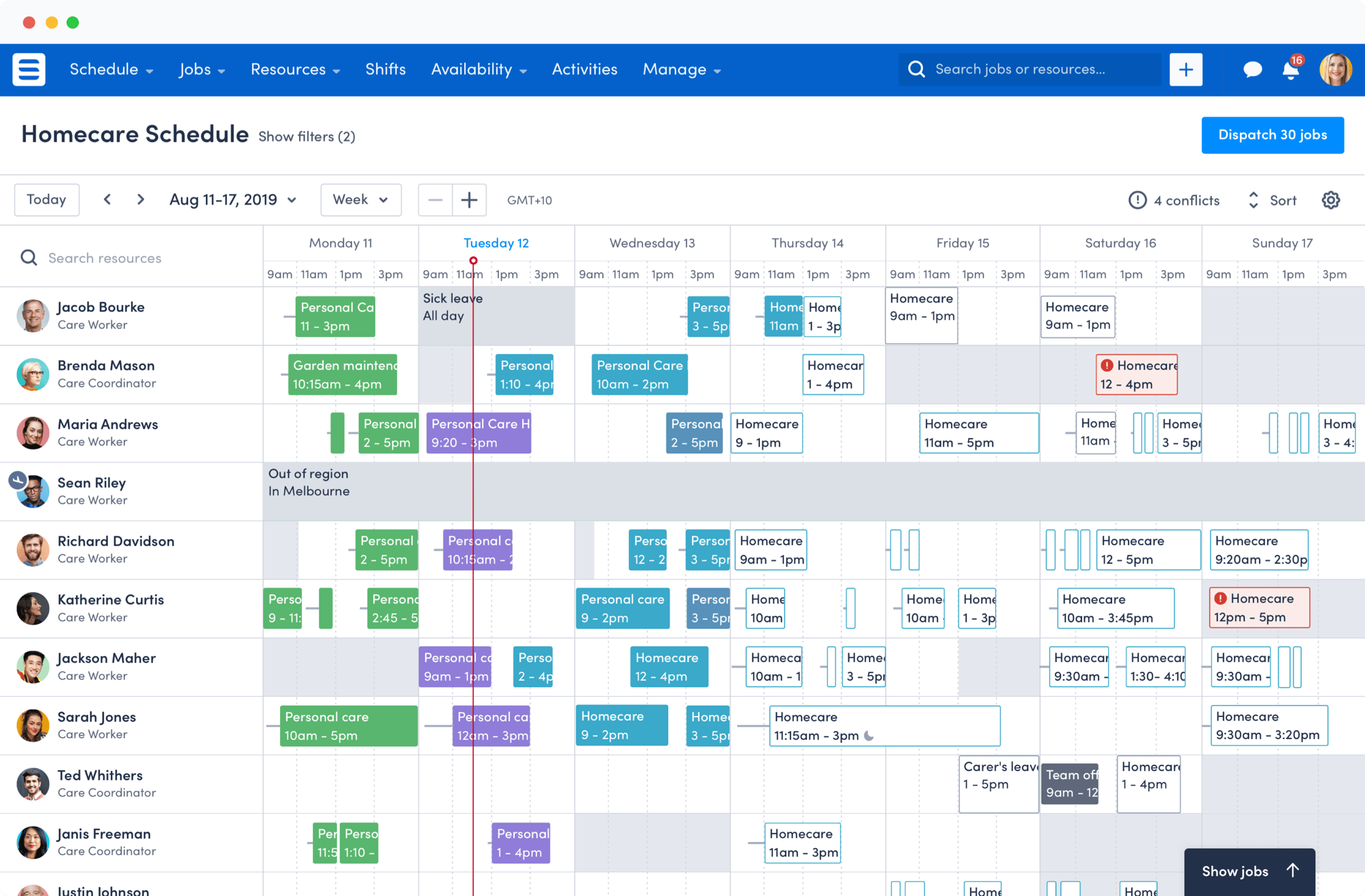Select Brenda Mason's Saturday conflict Homecare job
1365x896 pixels.
tap(1137, 375)
